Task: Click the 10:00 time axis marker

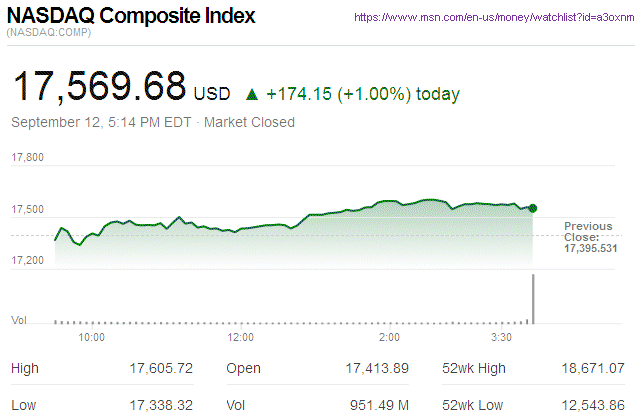Action: click(x=92, y=338)
